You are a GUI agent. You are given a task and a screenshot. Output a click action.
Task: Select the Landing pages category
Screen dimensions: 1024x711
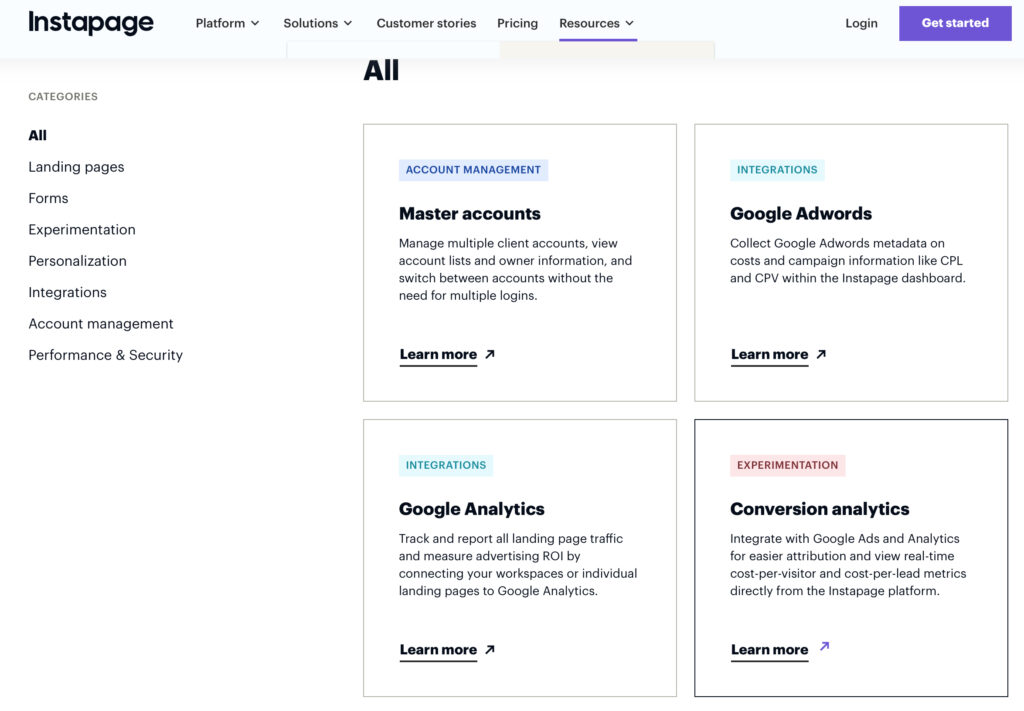pos(76,166)
